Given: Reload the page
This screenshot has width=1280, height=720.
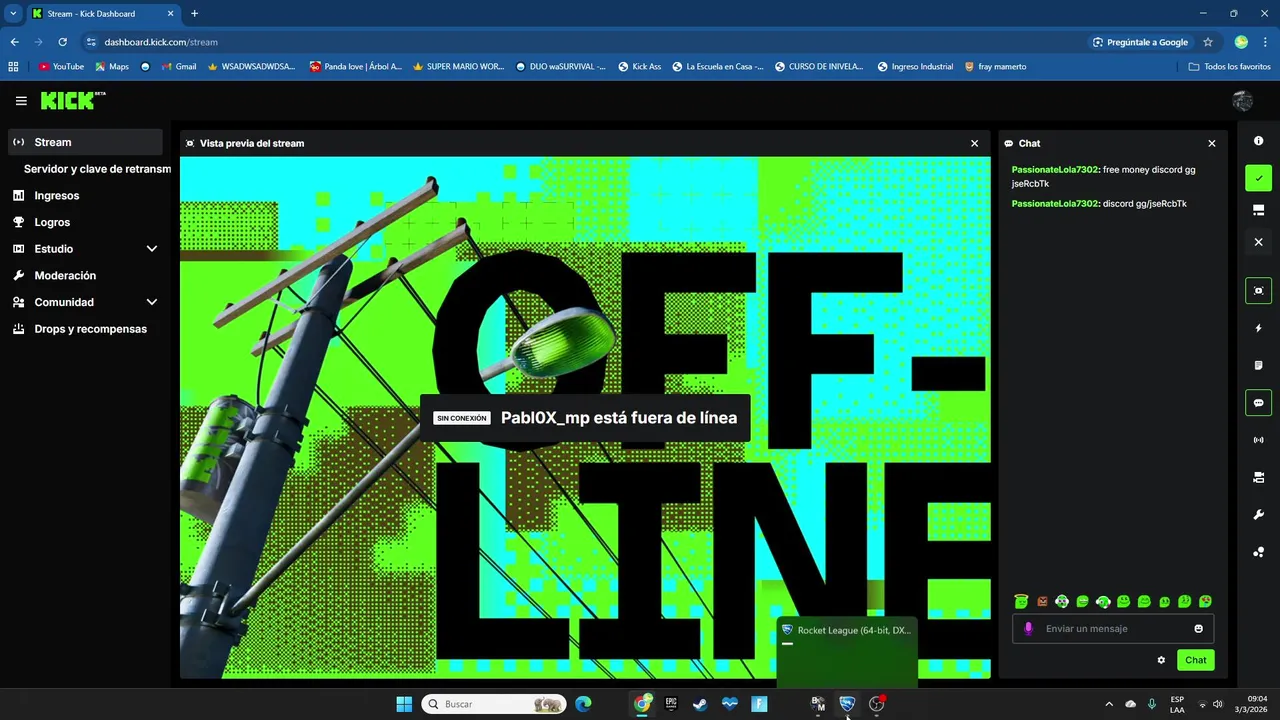Looking at the screenshot, I should click(x=62, y=42).
